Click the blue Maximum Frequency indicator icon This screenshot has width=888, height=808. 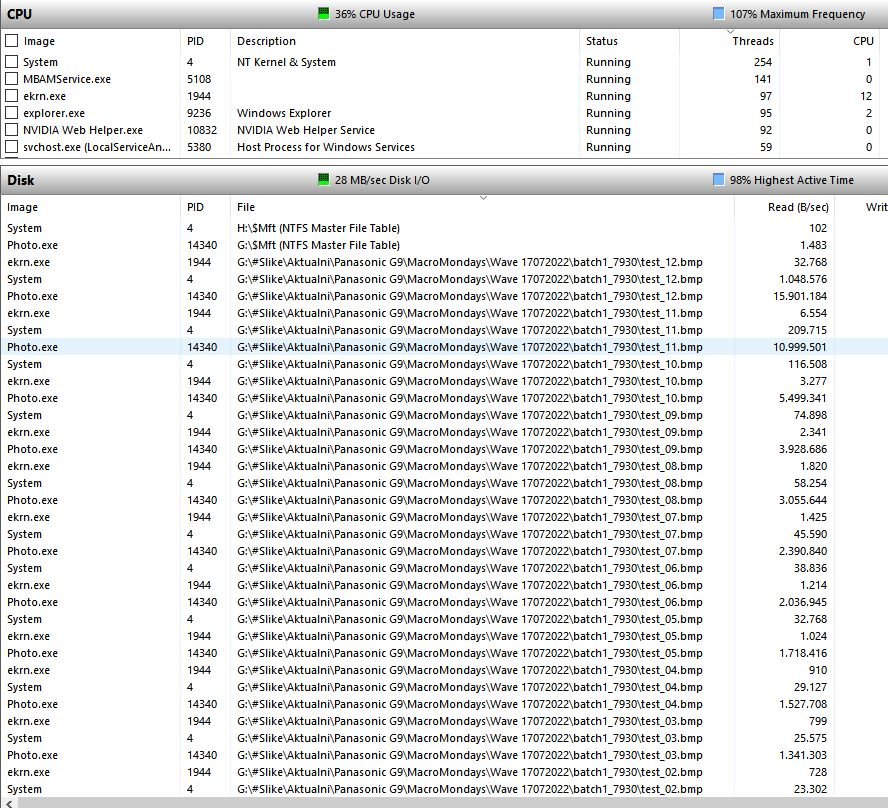click(x=719, y=14)
